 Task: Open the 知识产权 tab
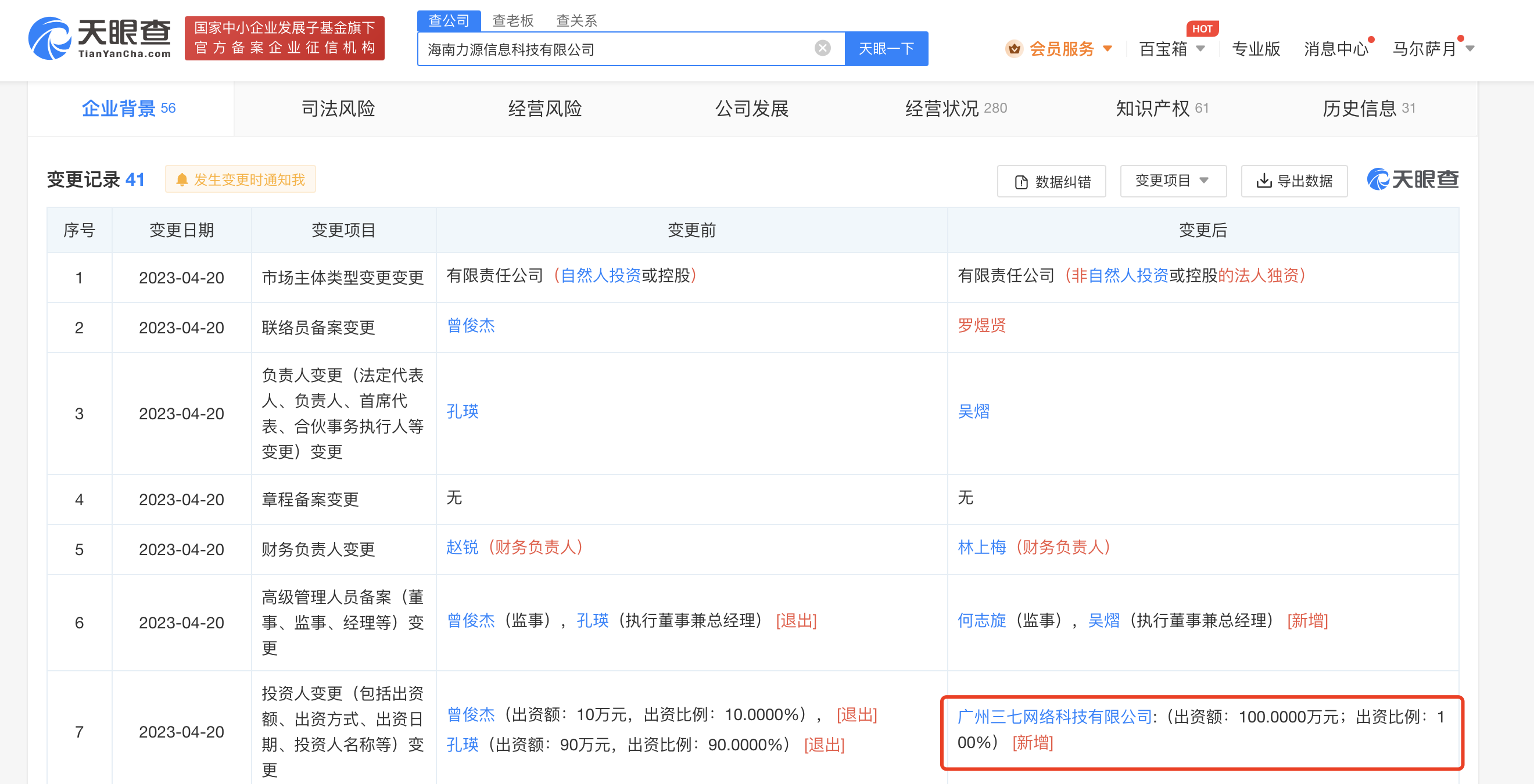click(1162, 109)
